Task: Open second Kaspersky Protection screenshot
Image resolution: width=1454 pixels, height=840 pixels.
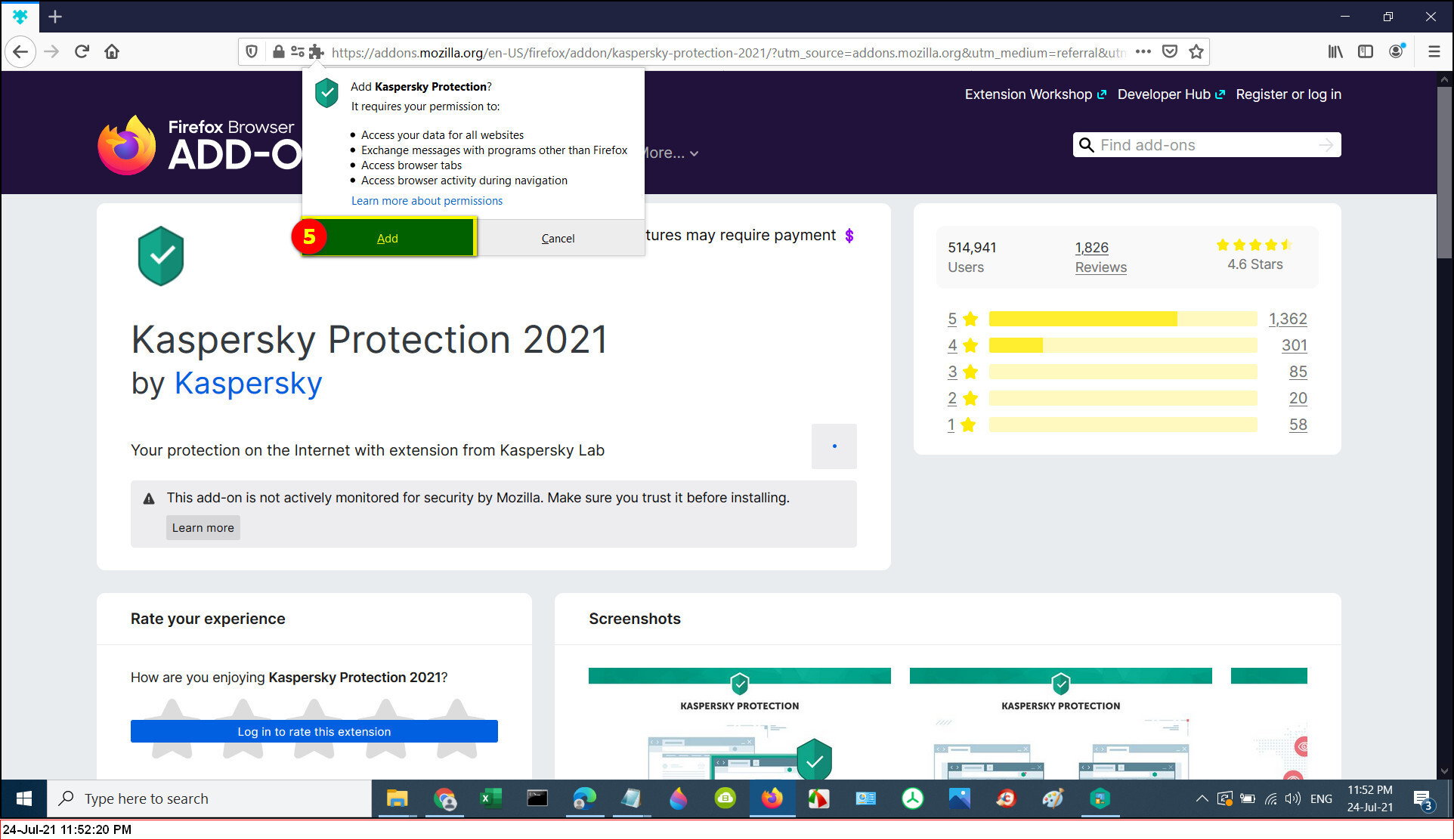Action: (1060, 723)
